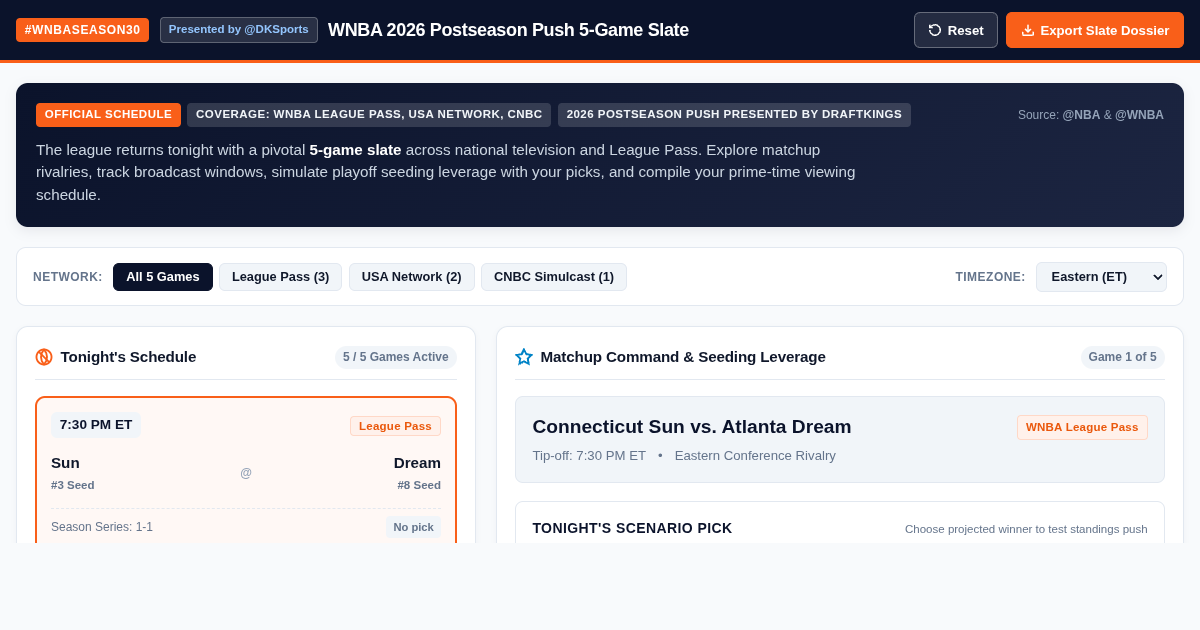Click the Dream team name in schedule

click(x=417, y=463)
